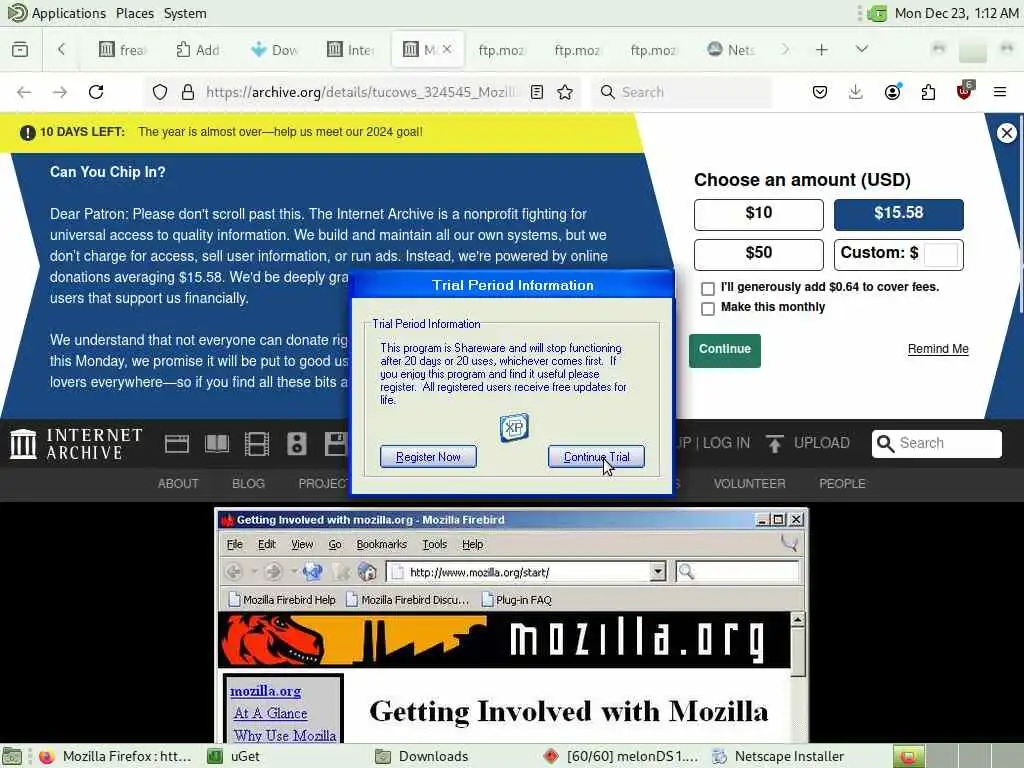Open the Firefox View icon
Screen dimensions: 1024x768
20,50
